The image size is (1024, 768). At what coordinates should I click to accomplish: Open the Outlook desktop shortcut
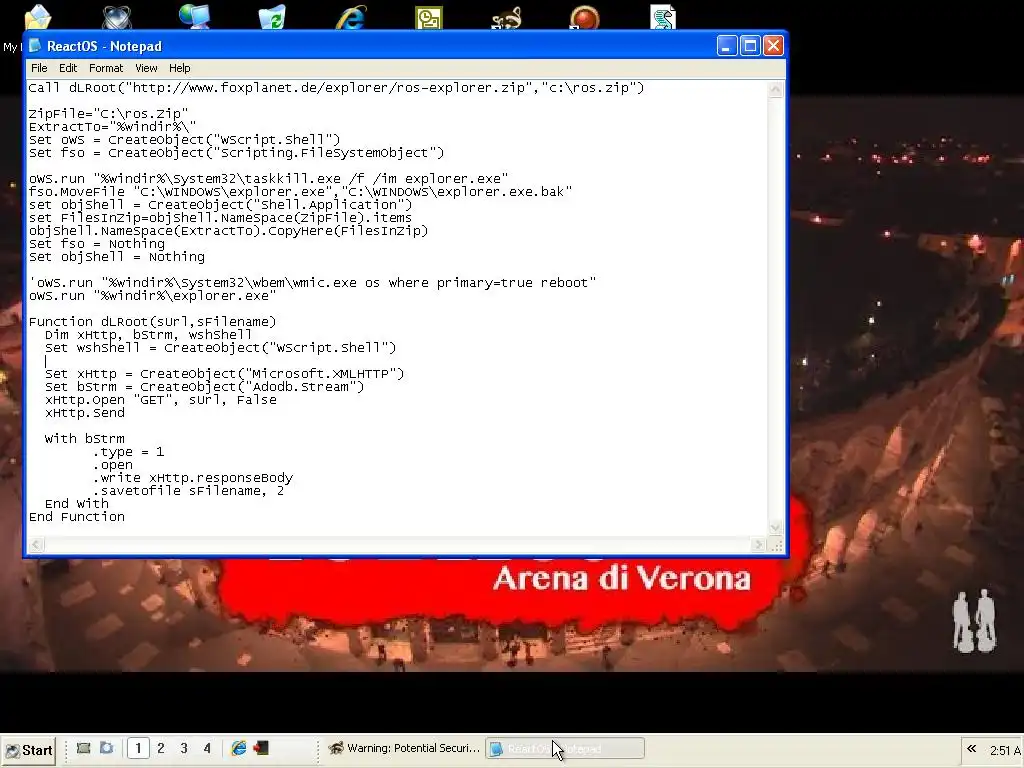(x=429, y=17)
